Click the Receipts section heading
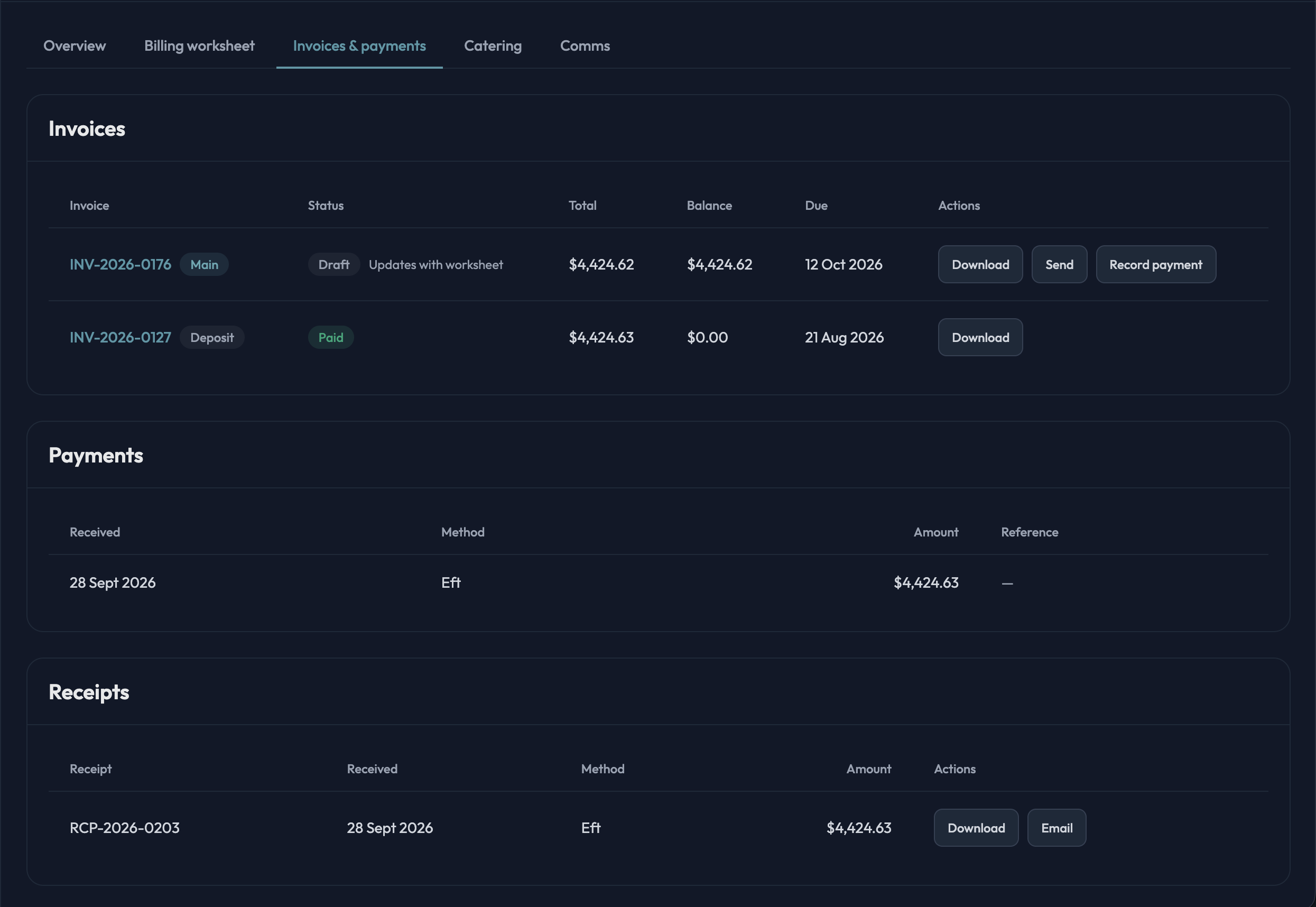This screenshot has width=1316, height=907. tap(89, 692)
